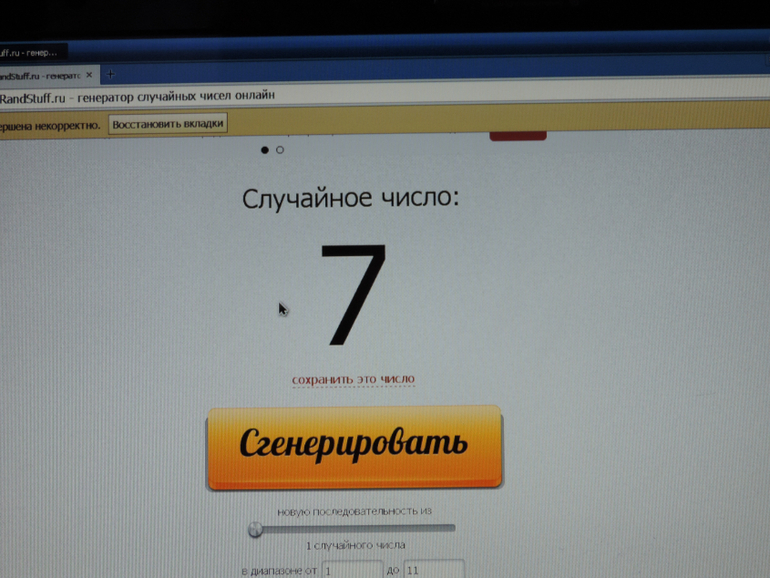Click the page title генератор случайных чисел онлайн

(138, 97)
